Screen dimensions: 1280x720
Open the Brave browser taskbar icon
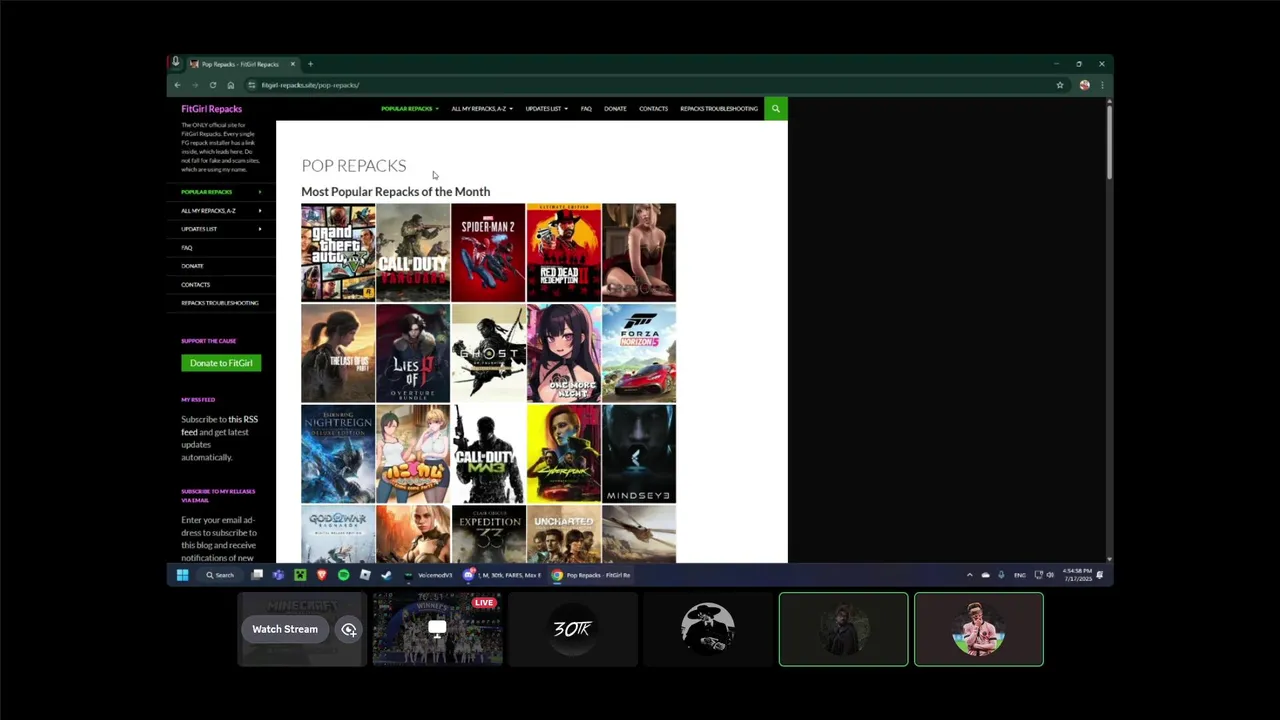(x=322, y=575)
